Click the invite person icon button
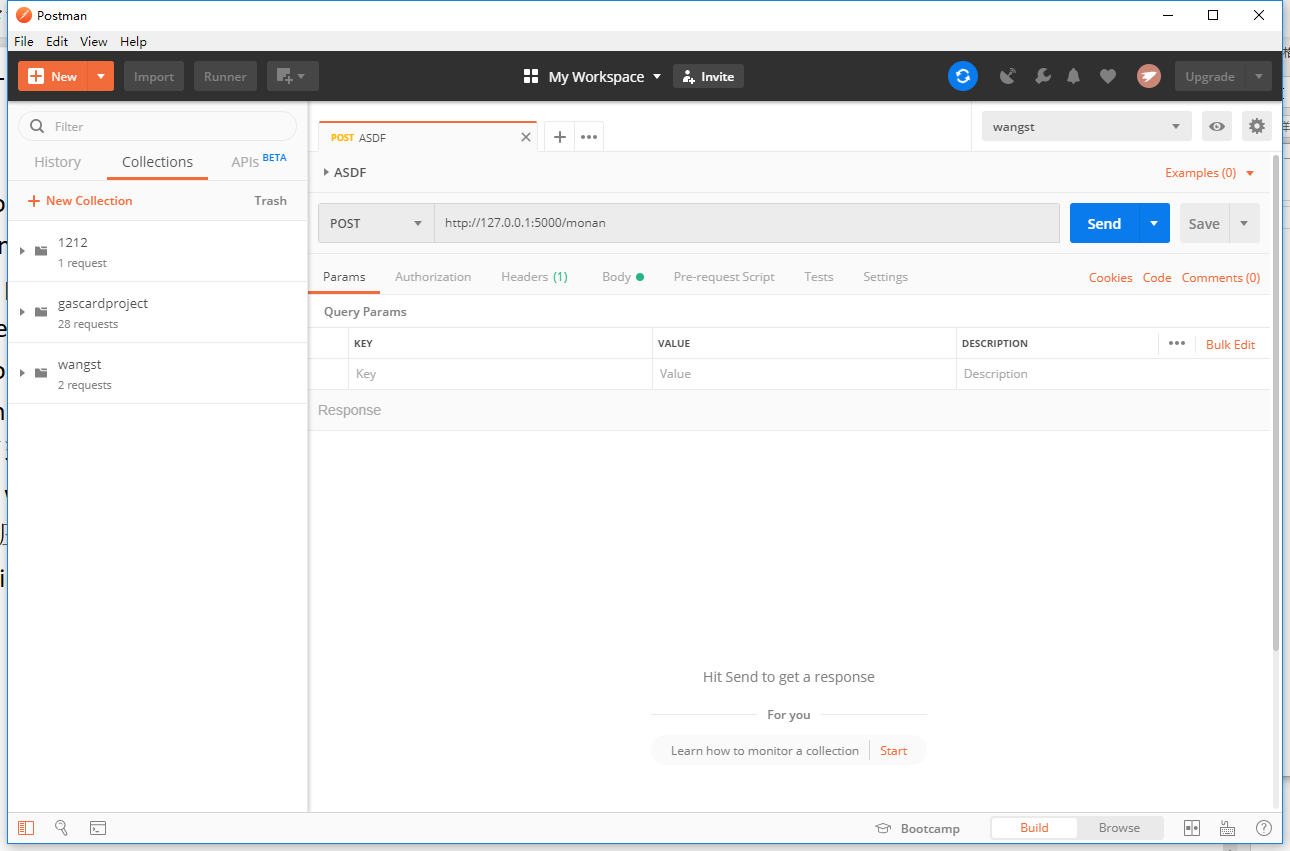The height and width of the screenshot is (851, 1290). (689, 76)
